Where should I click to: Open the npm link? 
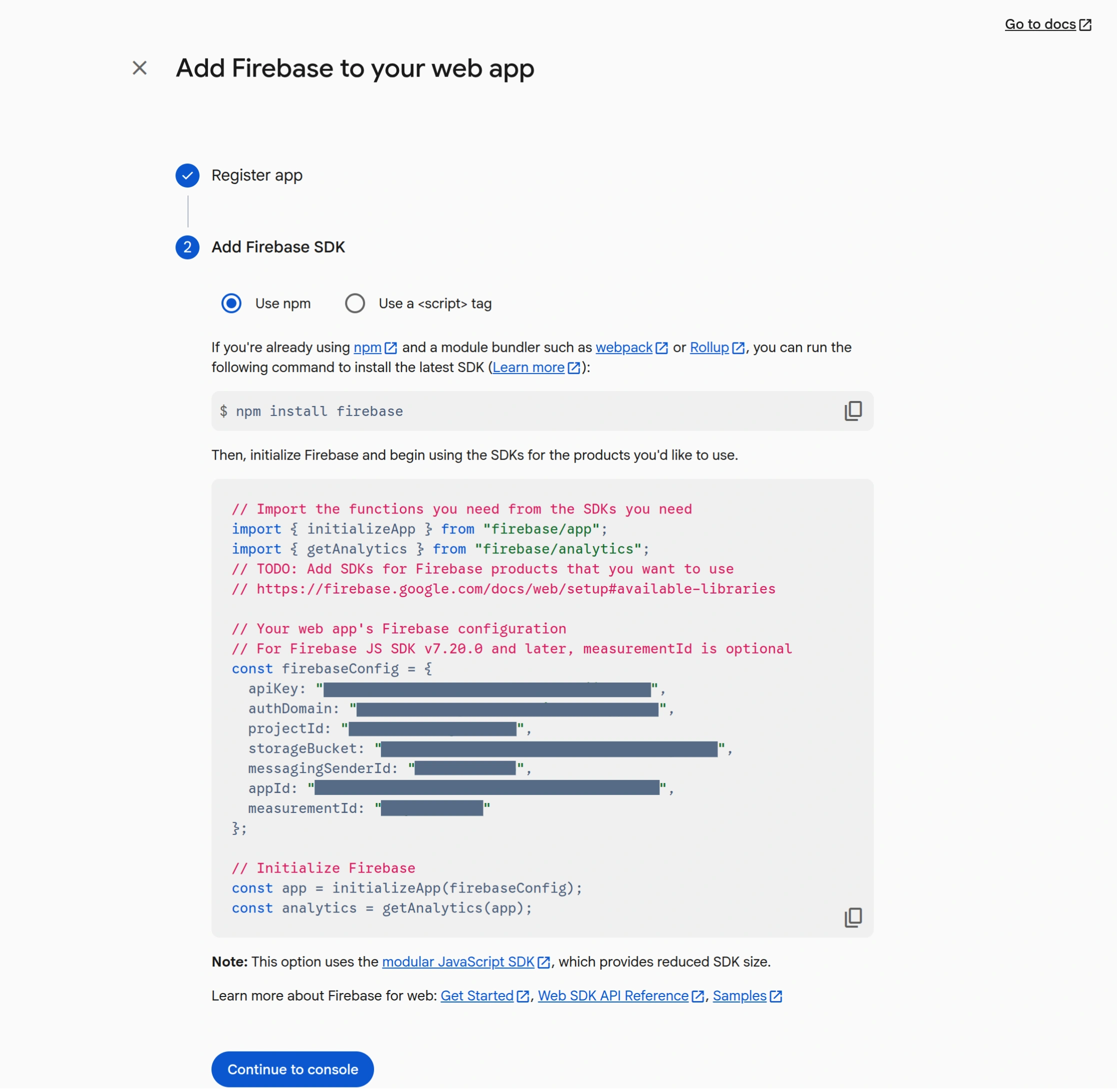pyautogui.click(x=368, y=348)
